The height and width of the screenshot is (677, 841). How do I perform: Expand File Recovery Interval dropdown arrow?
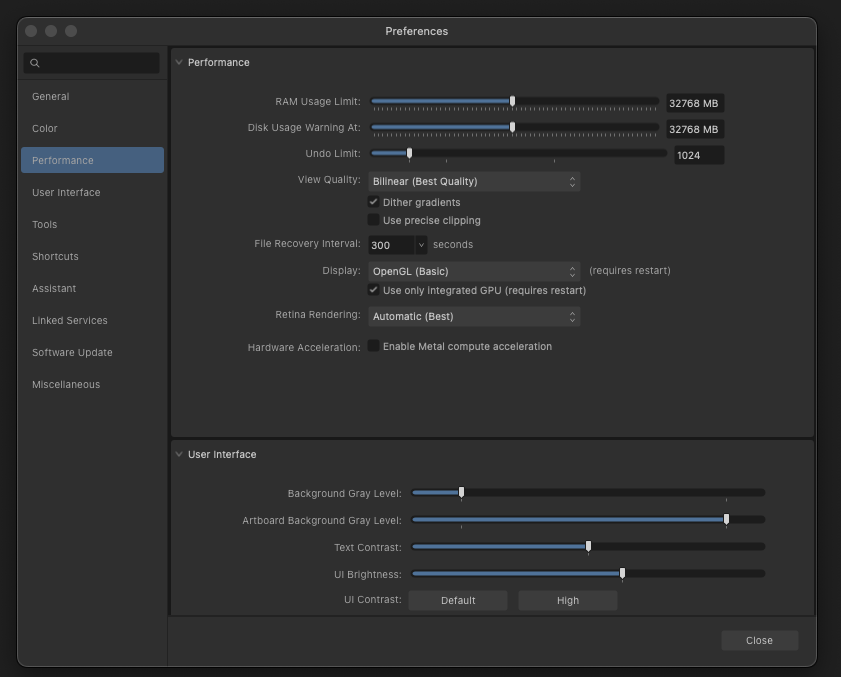421,244
